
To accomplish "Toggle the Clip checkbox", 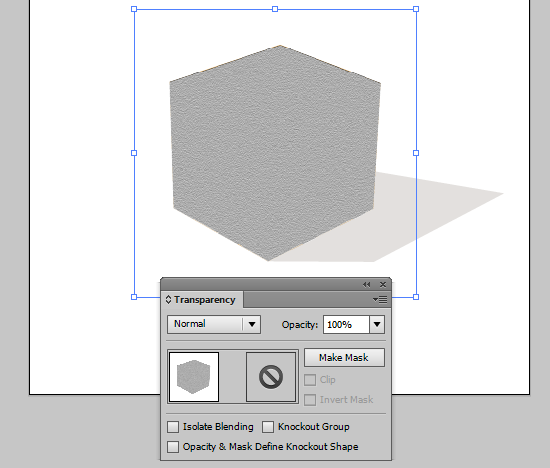I will point(310,380).
